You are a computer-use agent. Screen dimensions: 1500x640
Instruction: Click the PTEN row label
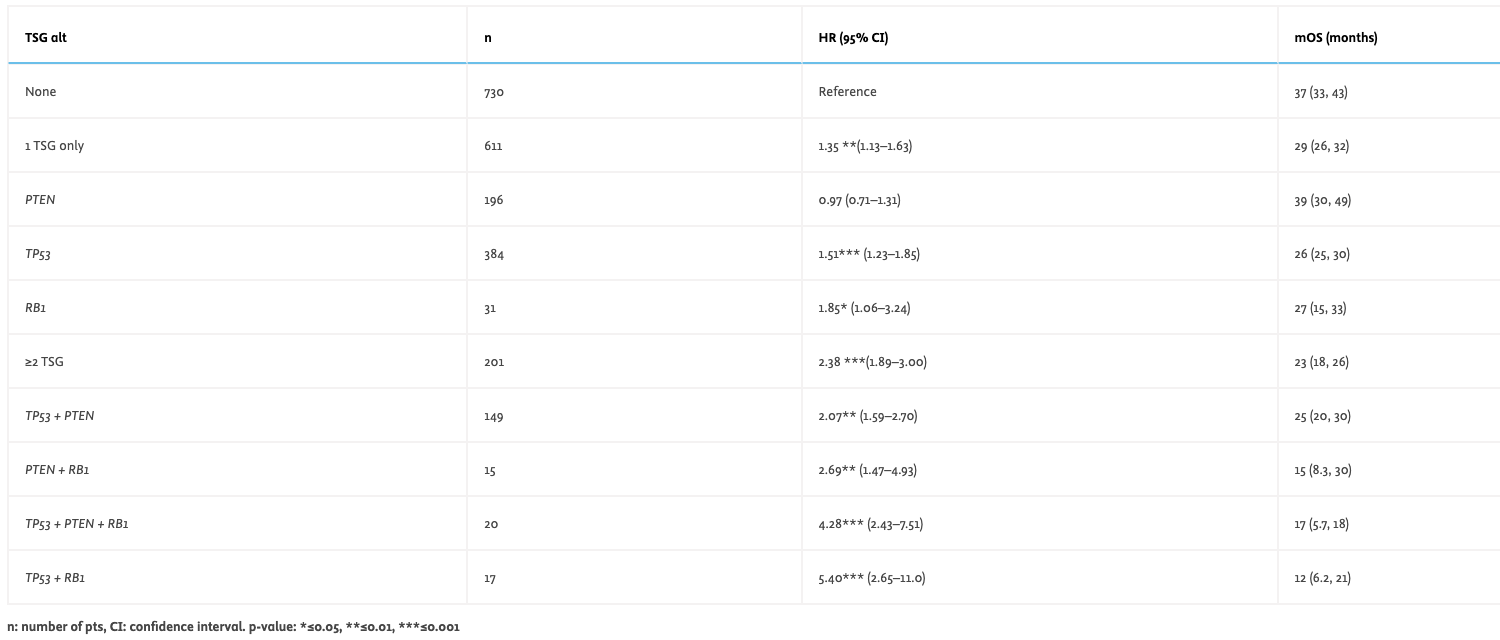coord(40,200)
